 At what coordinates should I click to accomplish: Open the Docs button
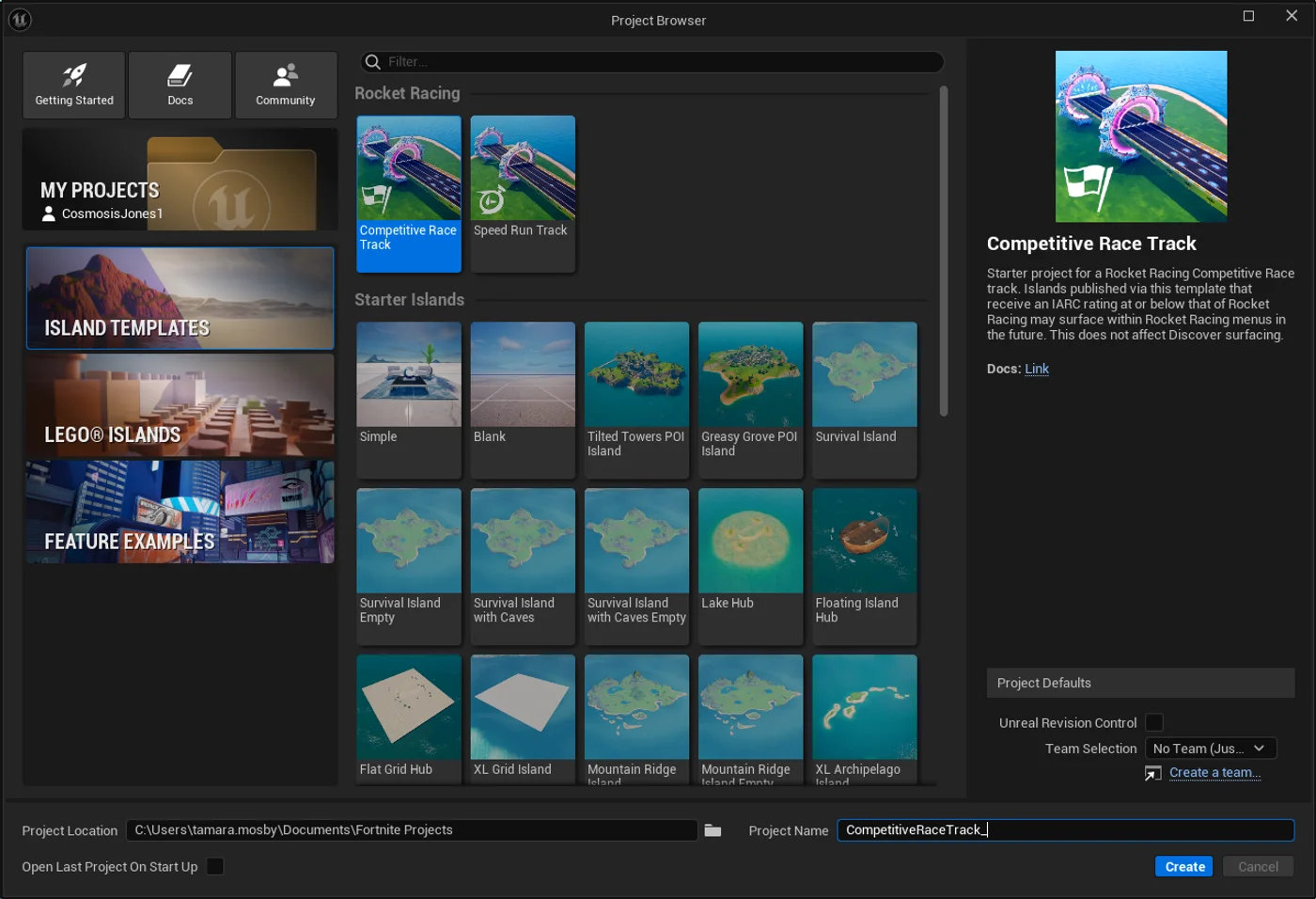(x=180, y=85)
